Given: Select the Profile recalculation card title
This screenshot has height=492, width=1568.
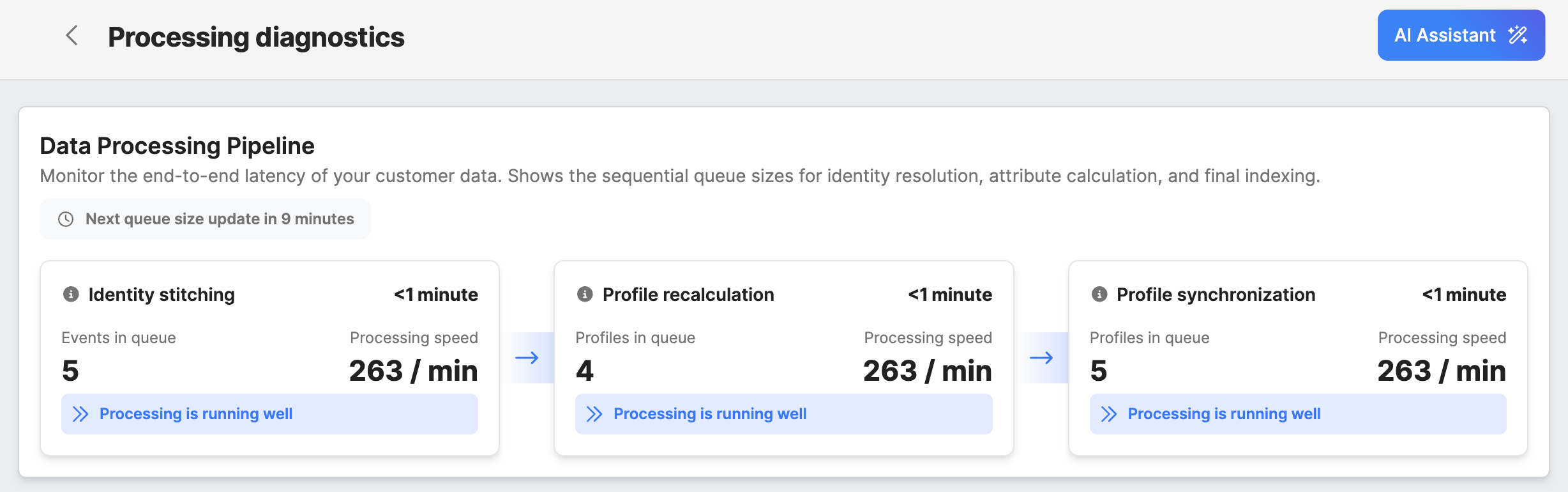Looking at the screenshot, I should tap(688, 295).
